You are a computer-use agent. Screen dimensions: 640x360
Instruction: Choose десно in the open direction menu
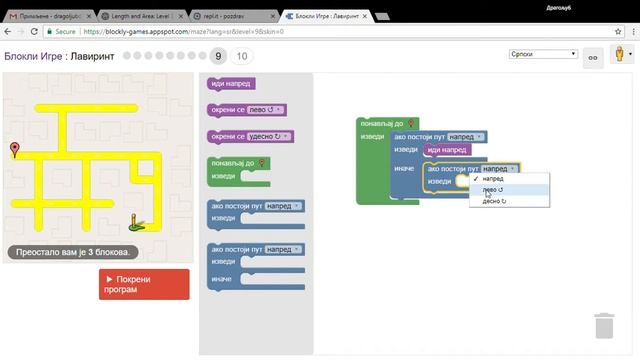(509, 201)
